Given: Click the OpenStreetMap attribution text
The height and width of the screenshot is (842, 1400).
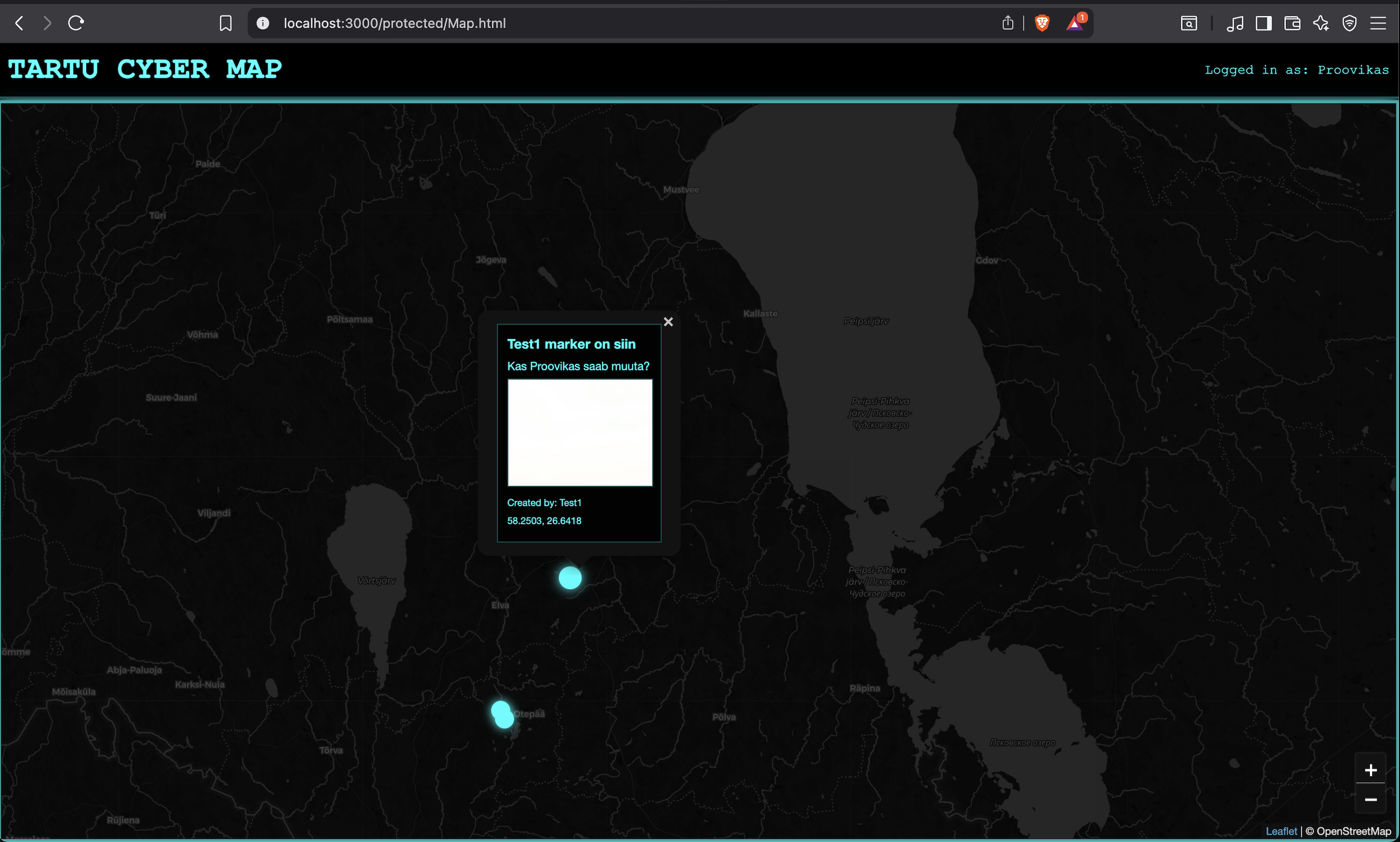Looking at the screenshot, I should point(1353,831).
